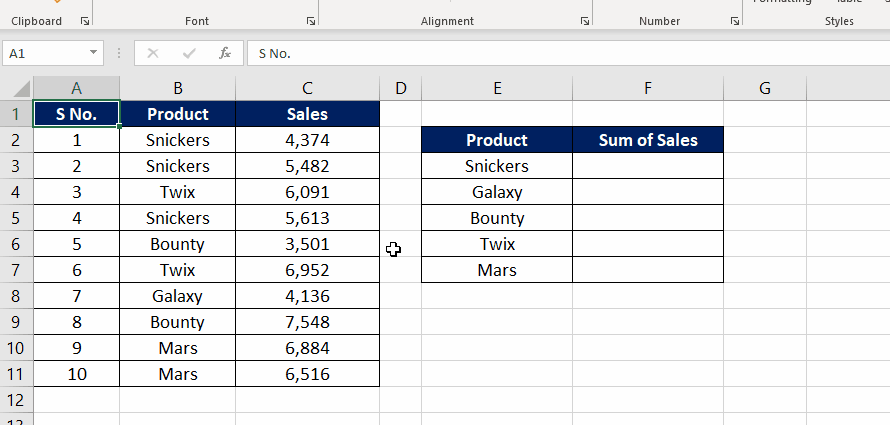This screenshot has width=890, height=425.
Task: Select row 2 header
Action: [x=16, y=140]
